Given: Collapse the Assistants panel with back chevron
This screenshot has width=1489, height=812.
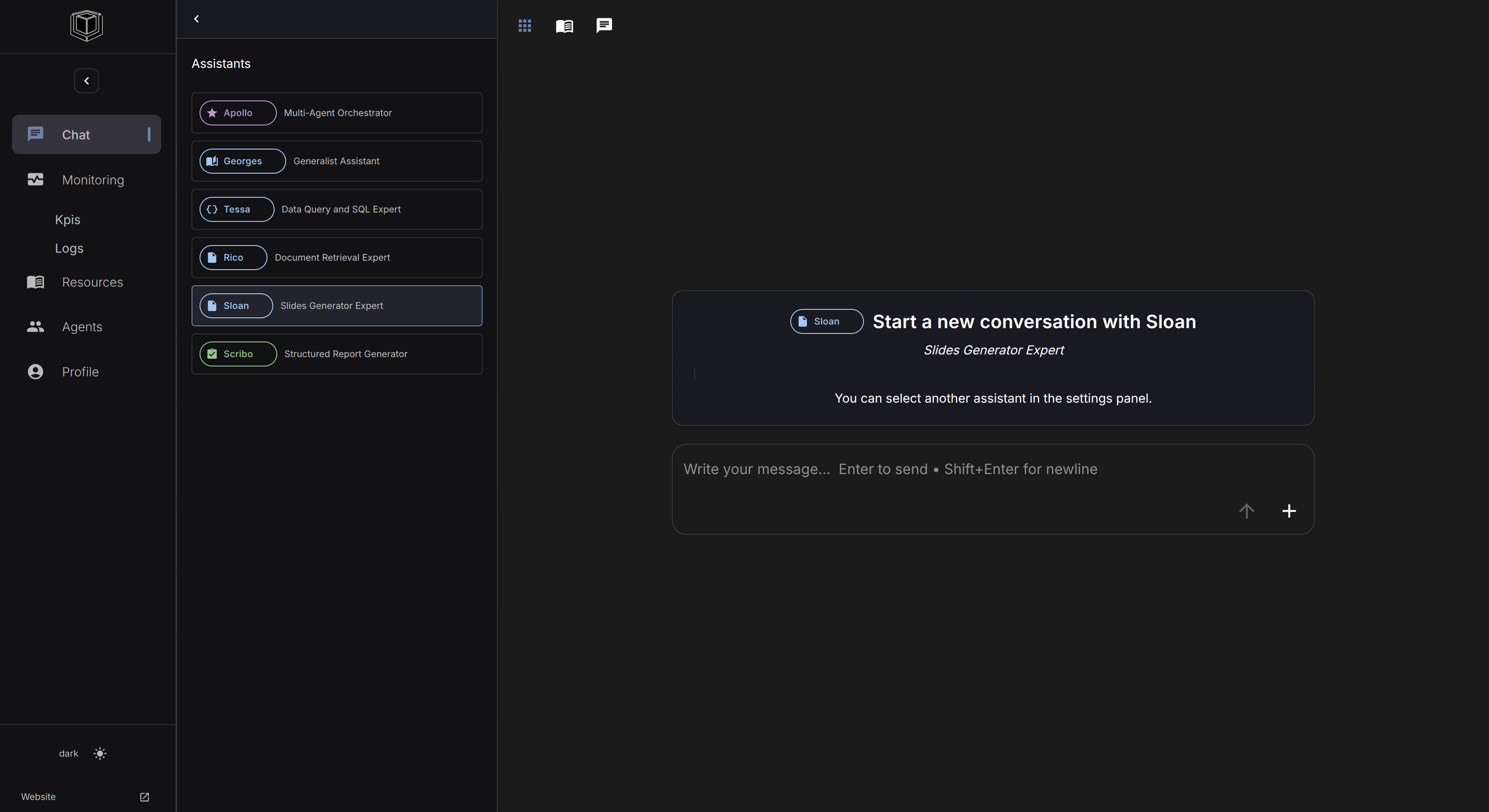Looking at the screenshot, I should click(x=196, y=19).
